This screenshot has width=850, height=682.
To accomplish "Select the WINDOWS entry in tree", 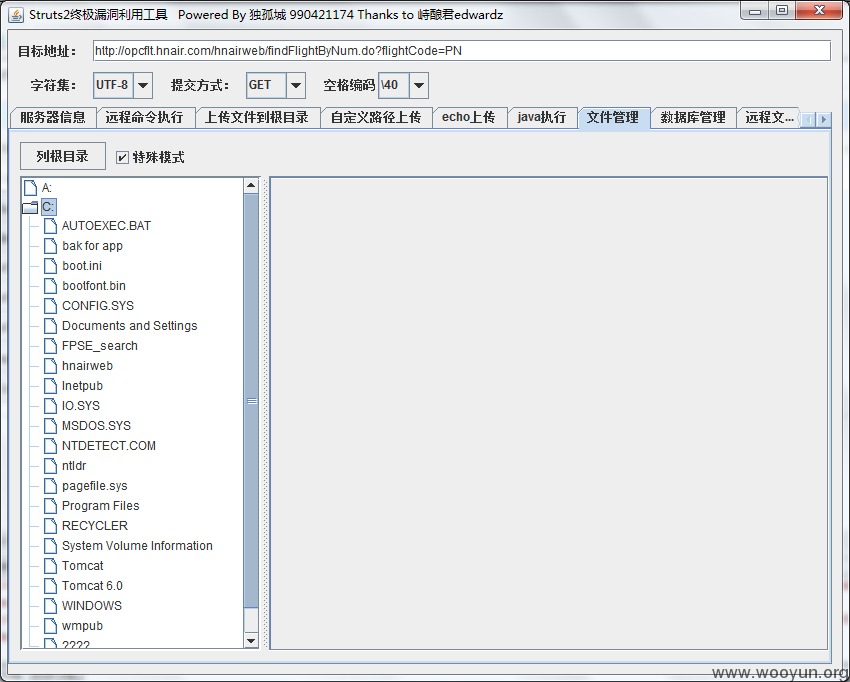I will pyautogui.click(x=92, y=606).
